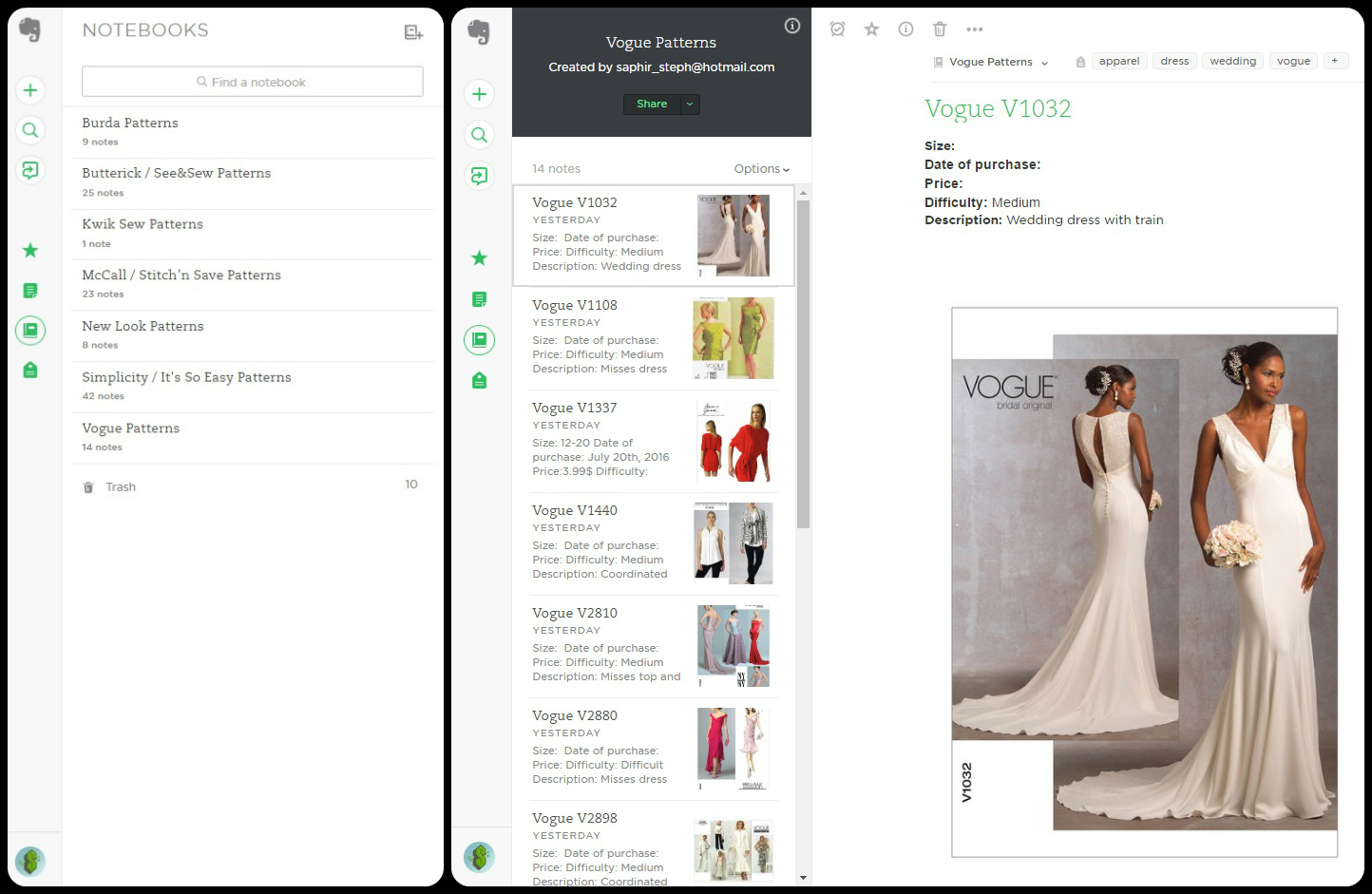1372x894 pixels.
Task: Select the Simplicity / It's So Easy Patterns notebook
Action: coord(186,378)
